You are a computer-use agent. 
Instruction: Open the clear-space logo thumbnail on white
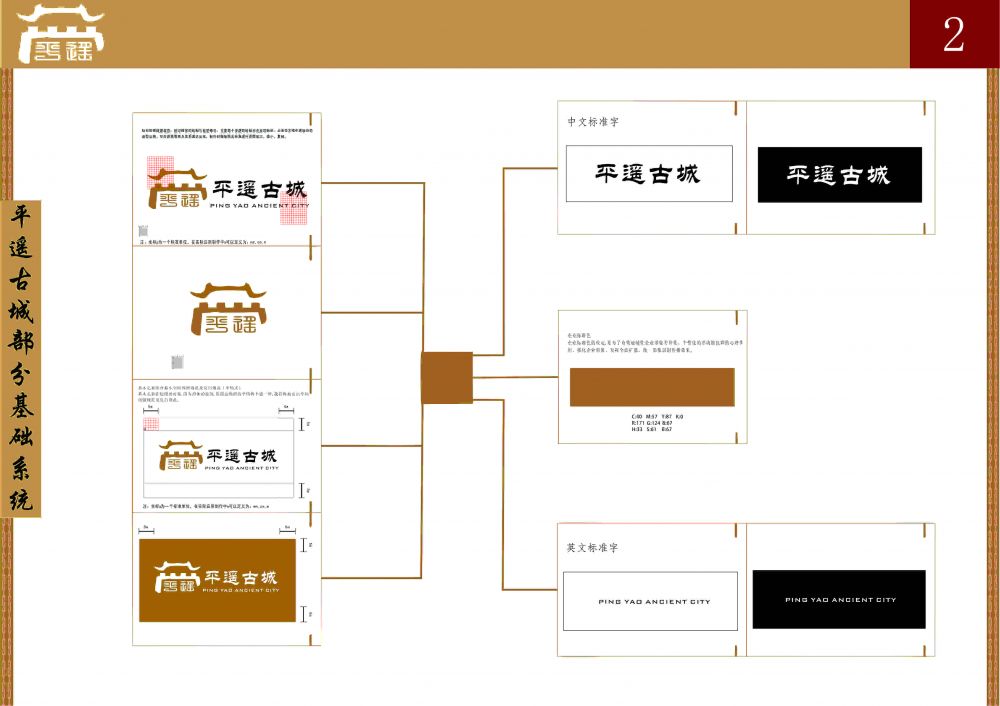coord(226,446)
